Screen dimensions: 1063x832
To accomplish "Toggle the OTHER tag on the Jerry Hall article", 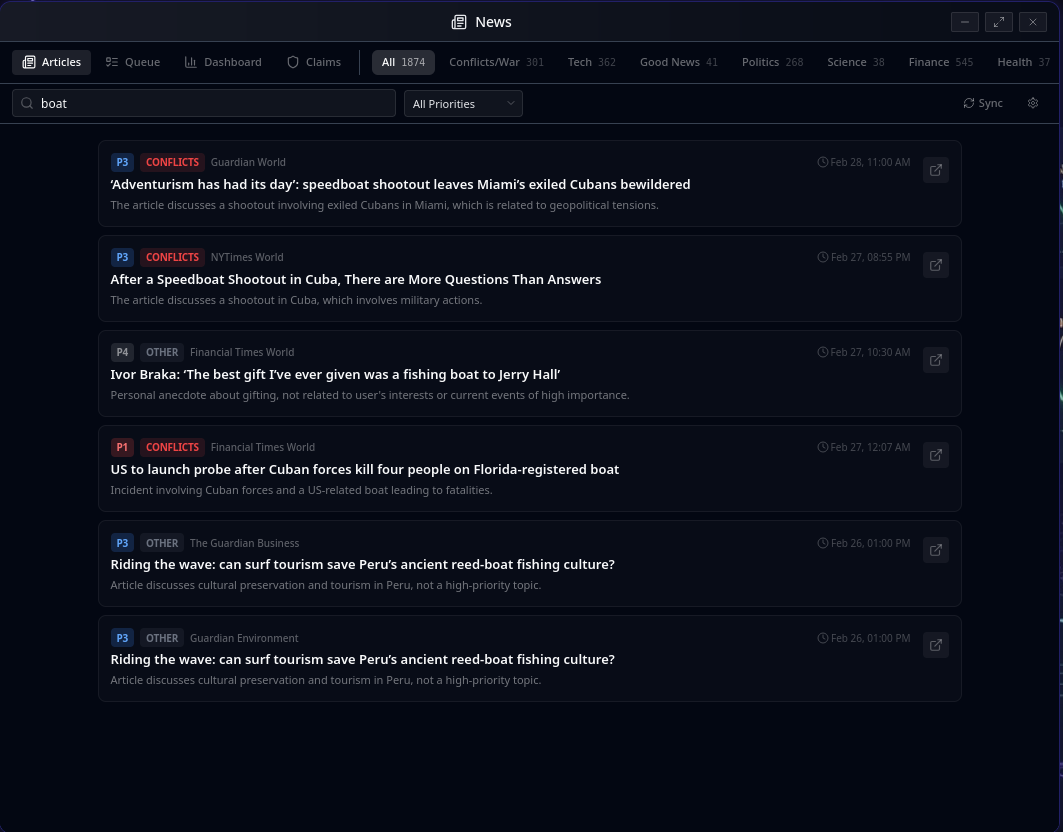I will (162, 352).
